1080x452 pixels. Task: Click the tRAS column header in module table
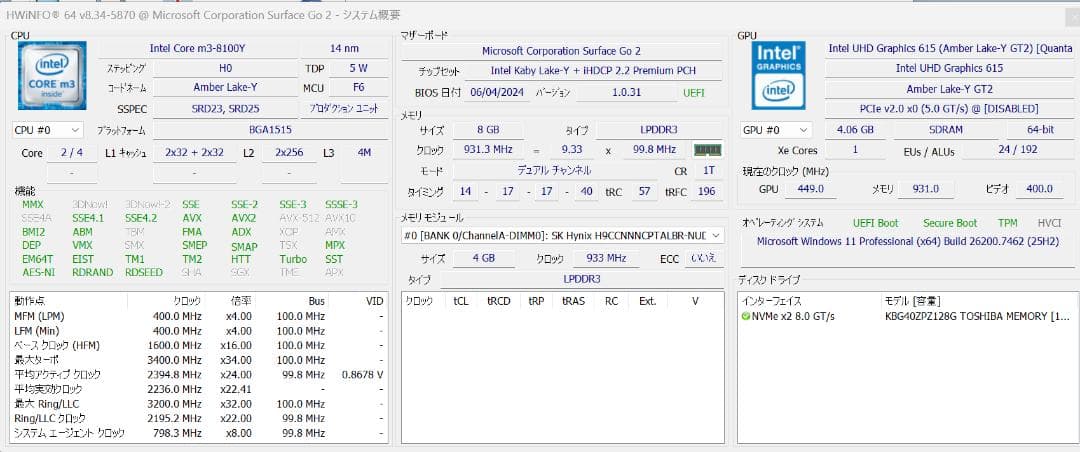(573, 301)
